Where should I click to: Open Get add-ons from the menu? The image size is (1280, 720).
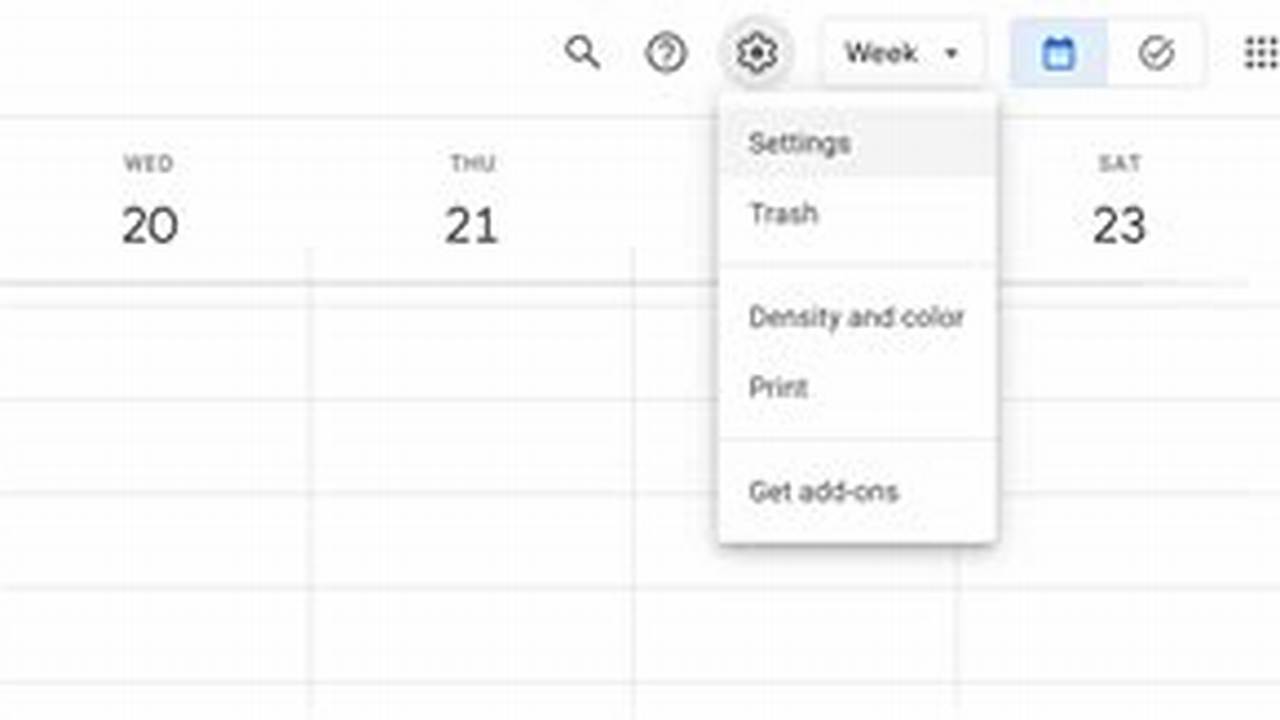[825, 491]
